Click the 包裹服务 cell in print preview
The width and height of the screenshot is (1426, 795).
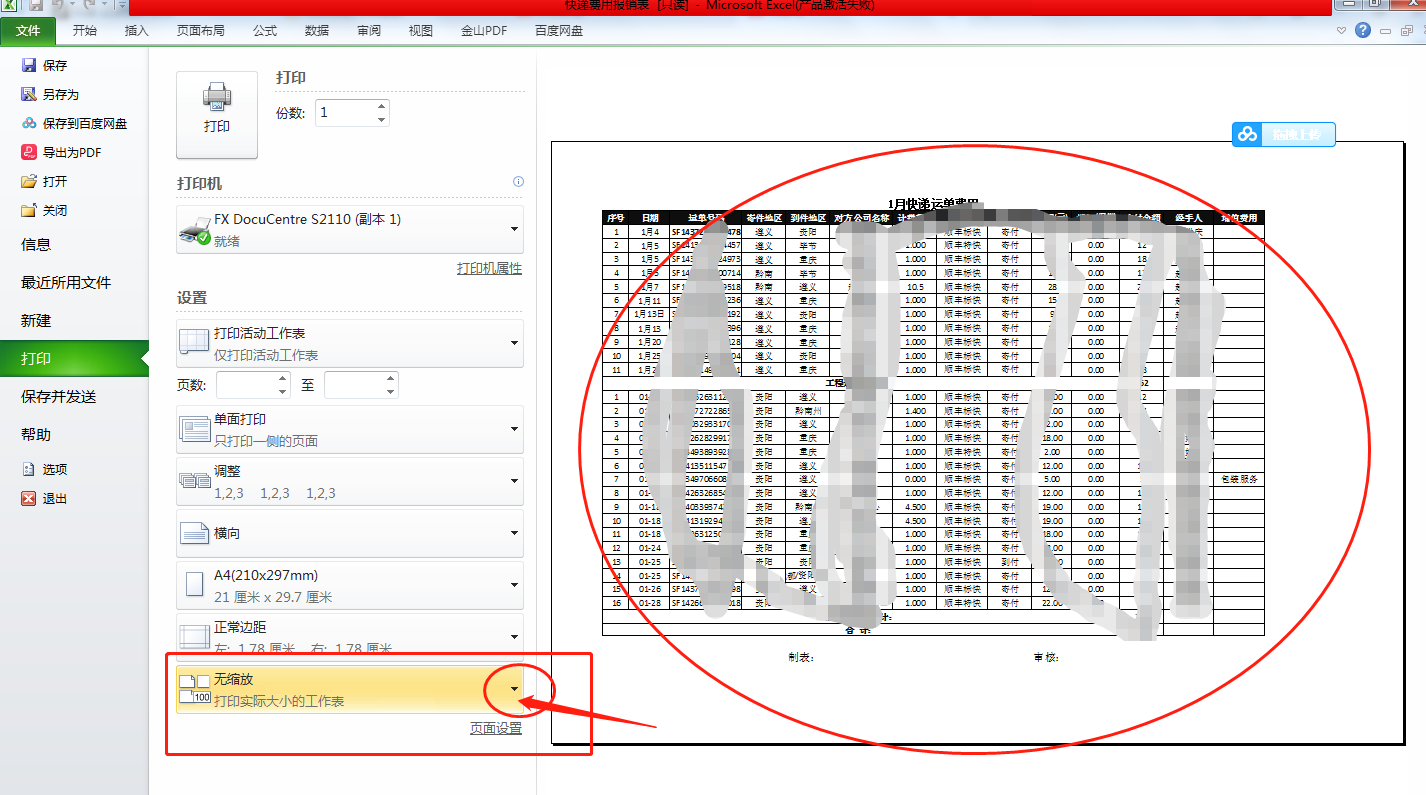[1239, 479]
